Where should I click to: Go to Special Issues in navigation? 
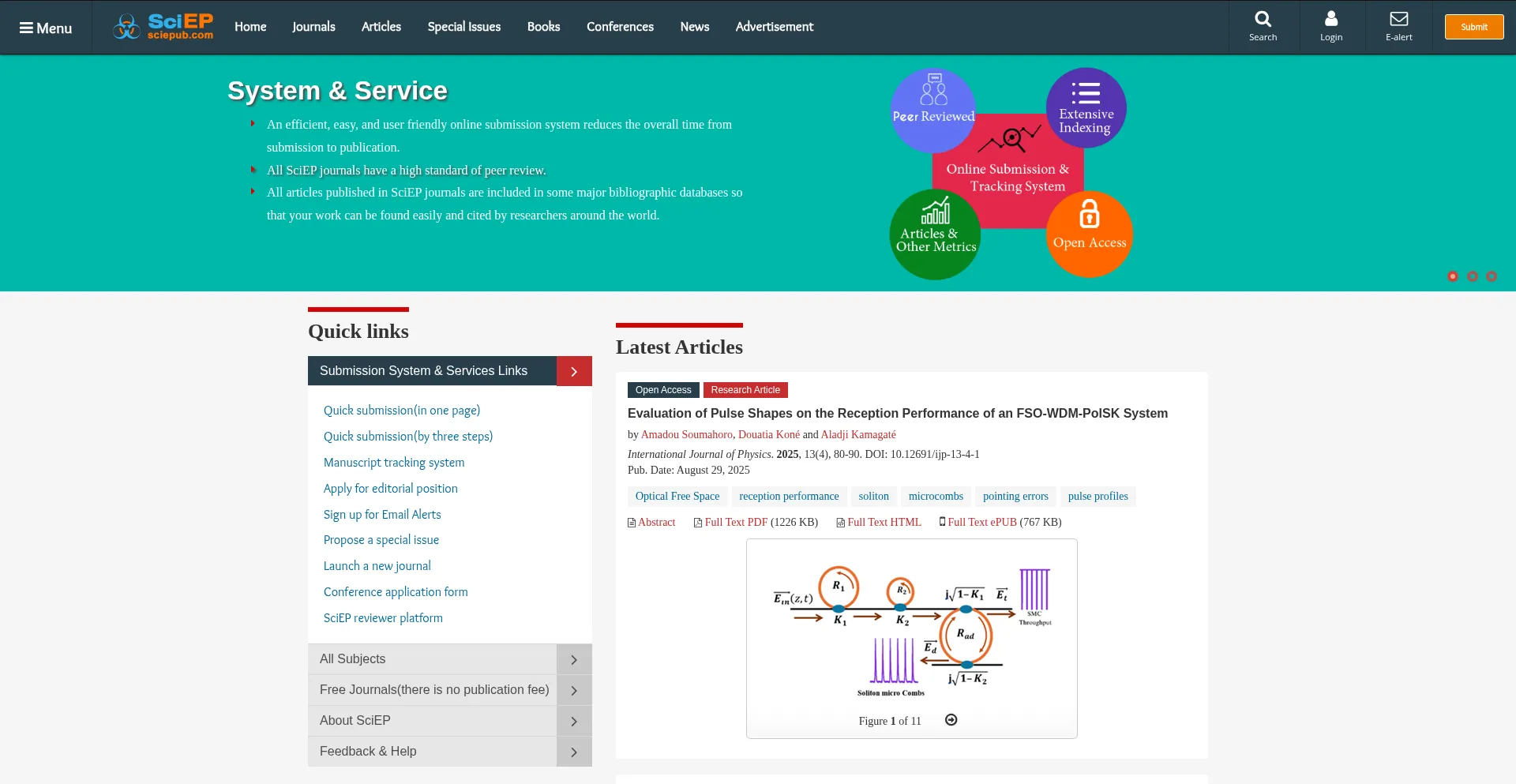463,27
